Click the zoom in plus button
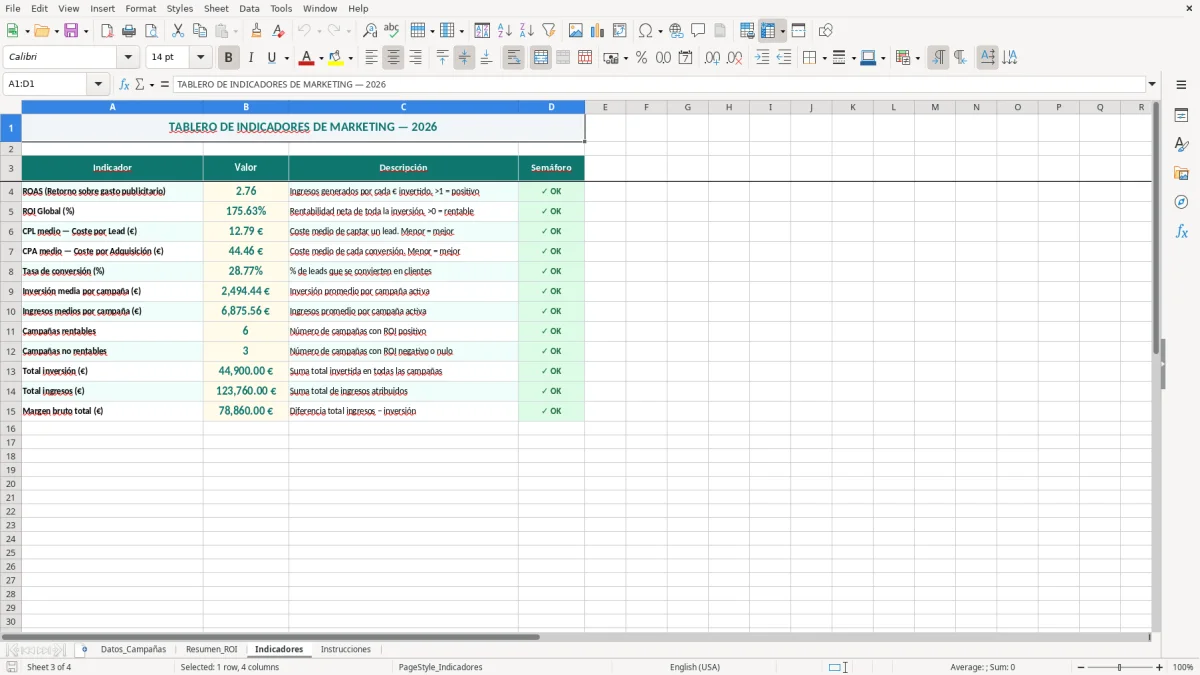This screenshot has height=675, width=1200. pos(1160,667)
